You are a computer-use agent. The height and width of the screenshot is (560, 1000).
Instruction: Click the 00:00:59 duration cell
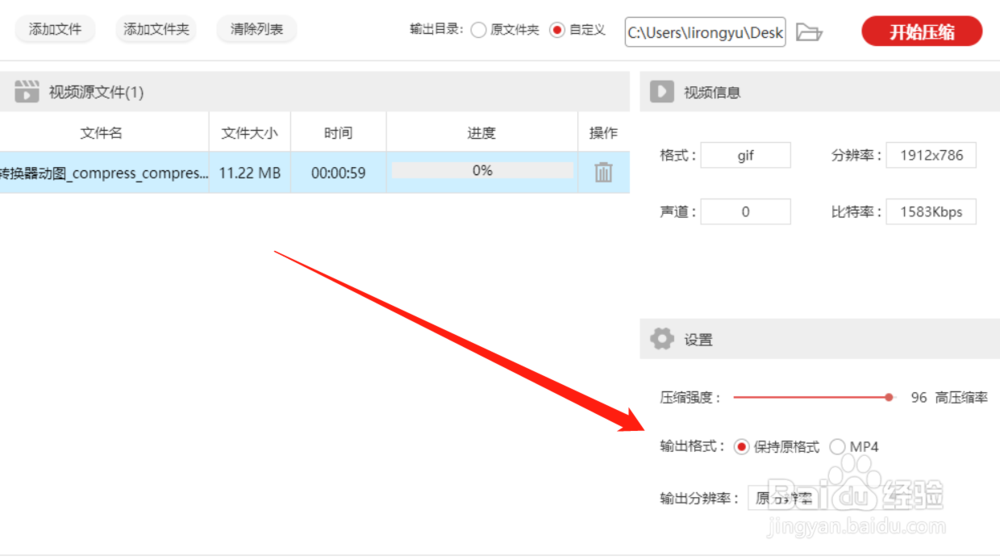point(338,173)
